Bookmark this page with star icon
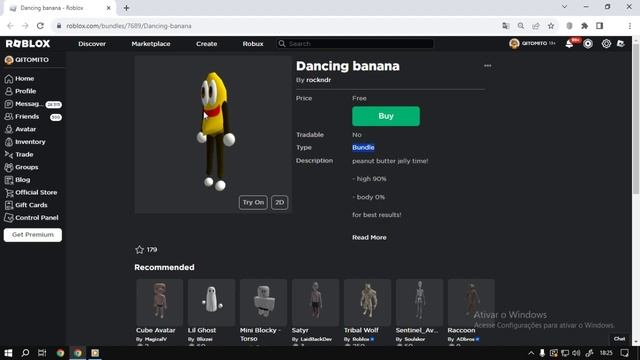The height and width of the screenshot is (360, 640). (551, 26)
